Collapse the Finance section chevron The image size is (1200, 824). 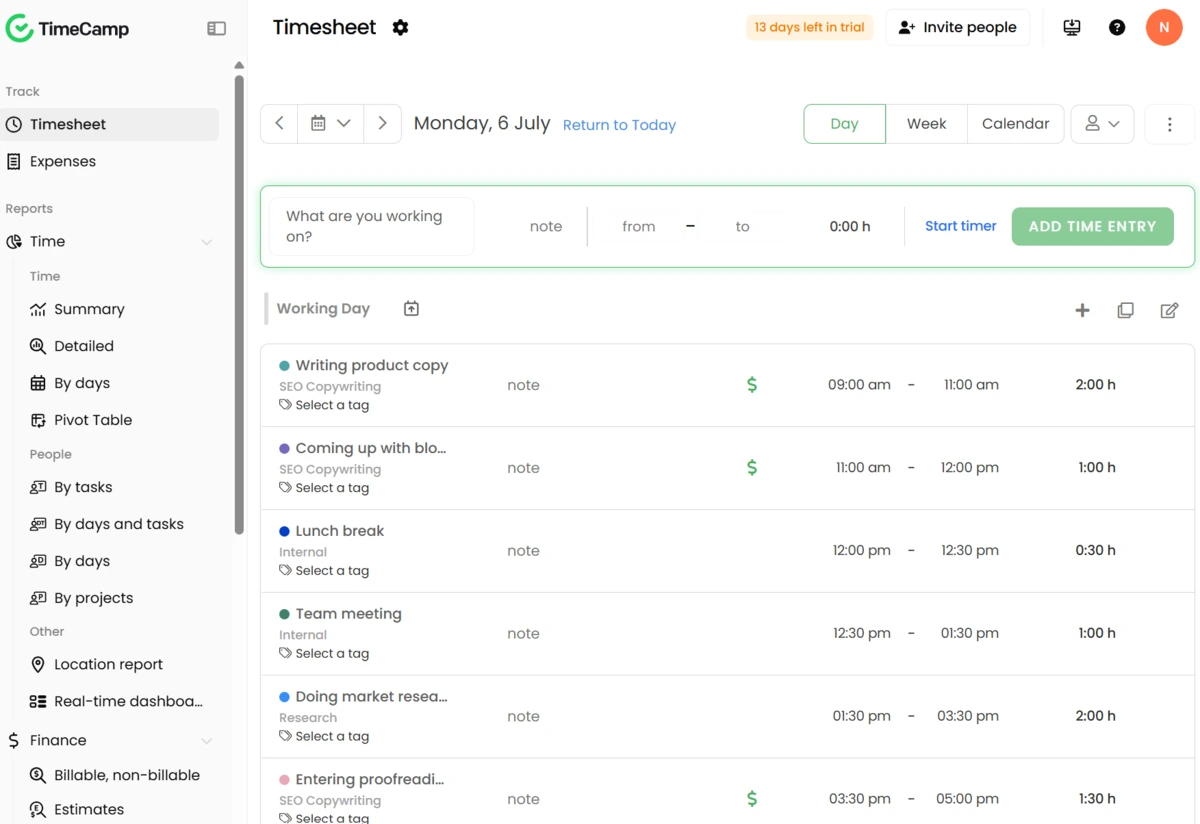[x=207, y=741]
